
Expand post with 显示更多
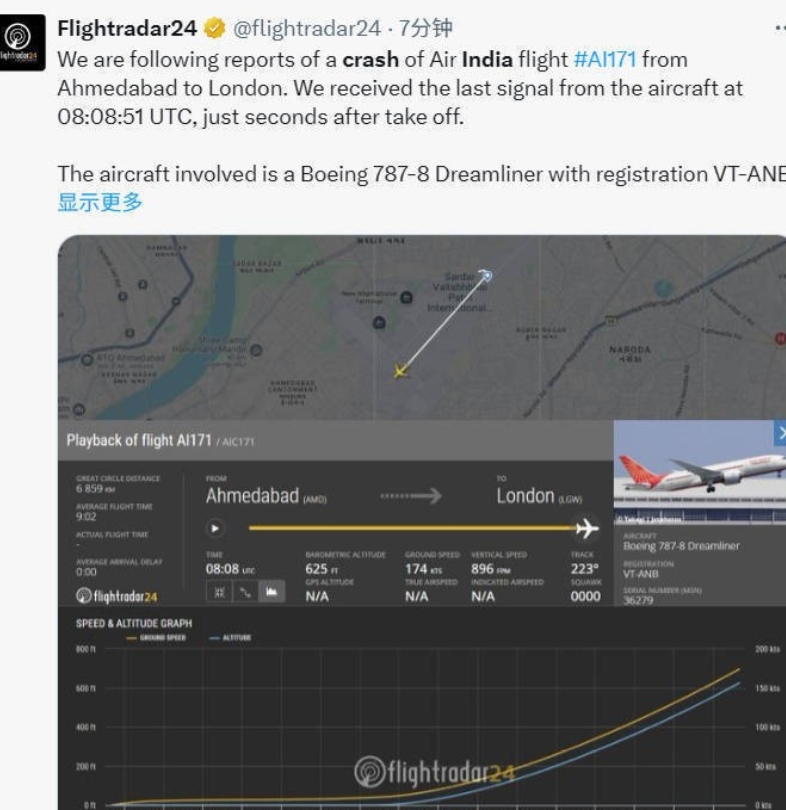100,202
